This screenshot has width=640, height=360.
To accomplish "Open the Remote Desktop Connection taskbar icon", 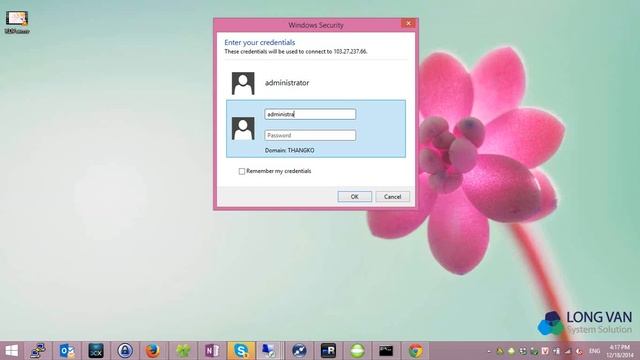I will [269, 351].
